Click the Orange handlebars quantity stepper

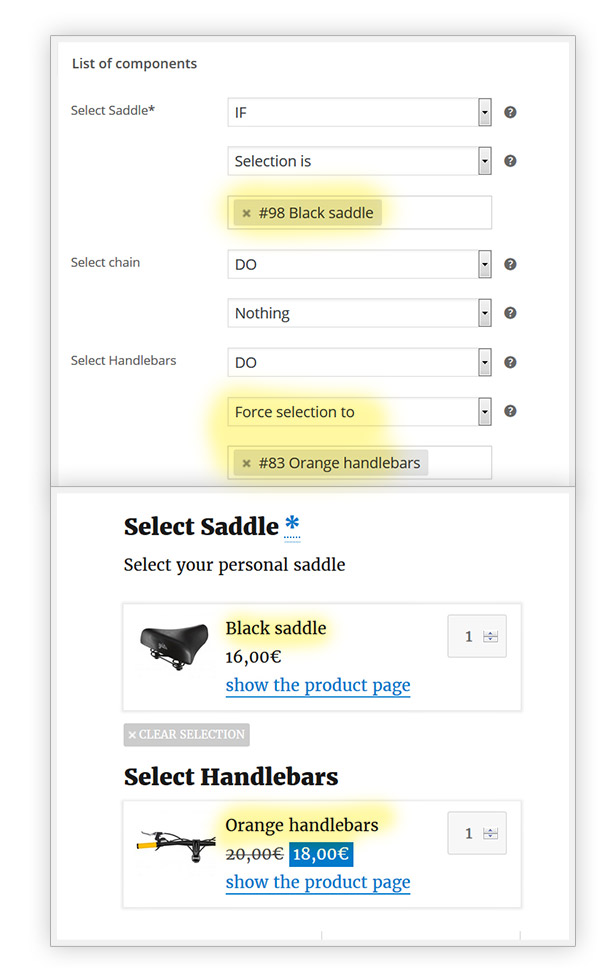pos(490,833)
